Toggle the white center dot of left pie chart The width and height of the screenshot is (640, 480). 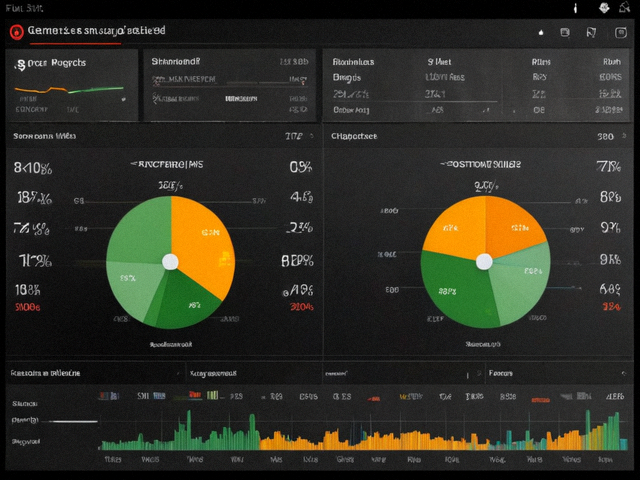pos(170,262)
